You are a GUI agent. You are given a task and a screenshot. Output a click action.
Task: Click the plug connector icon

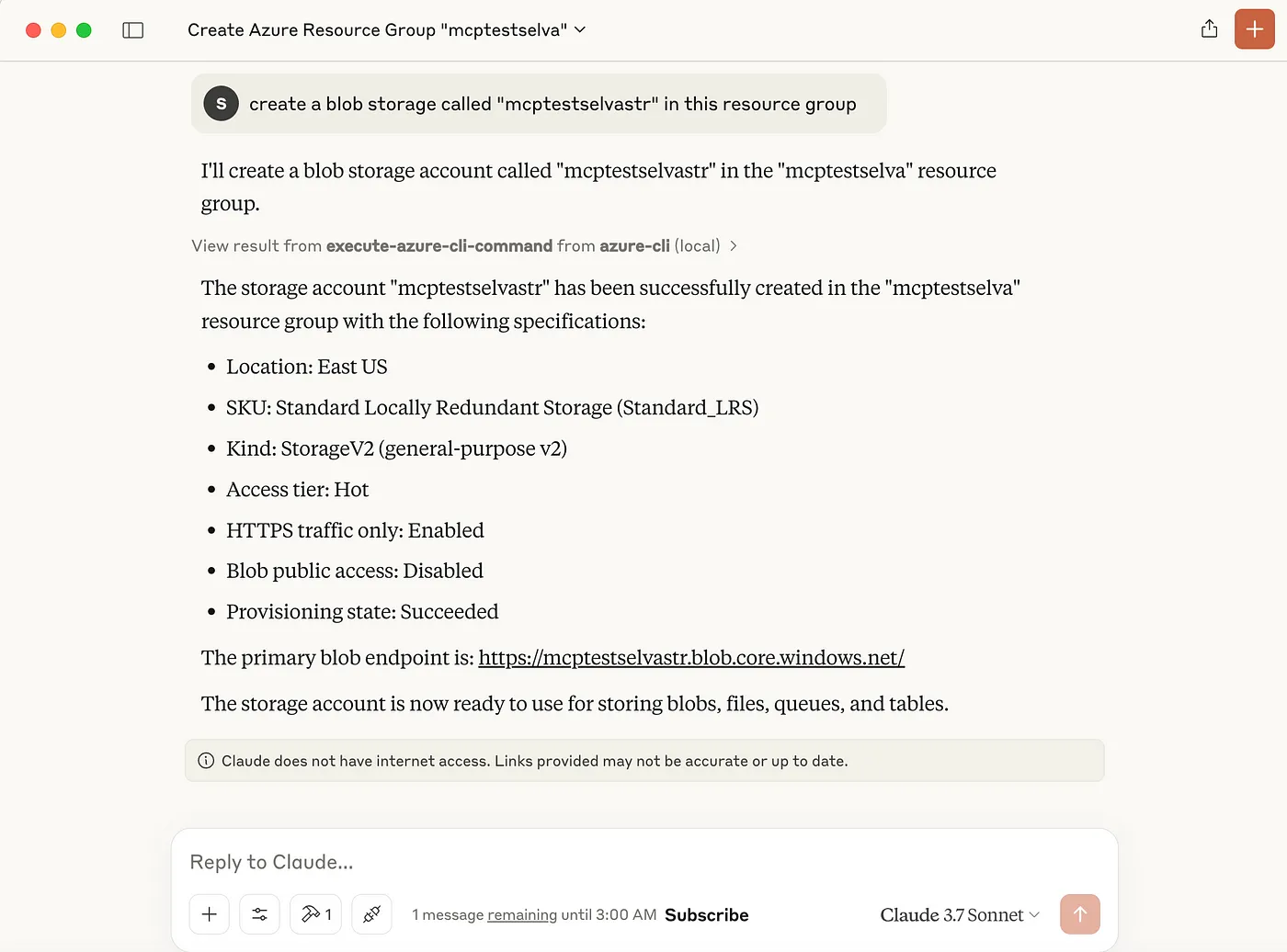coord(371,914)
